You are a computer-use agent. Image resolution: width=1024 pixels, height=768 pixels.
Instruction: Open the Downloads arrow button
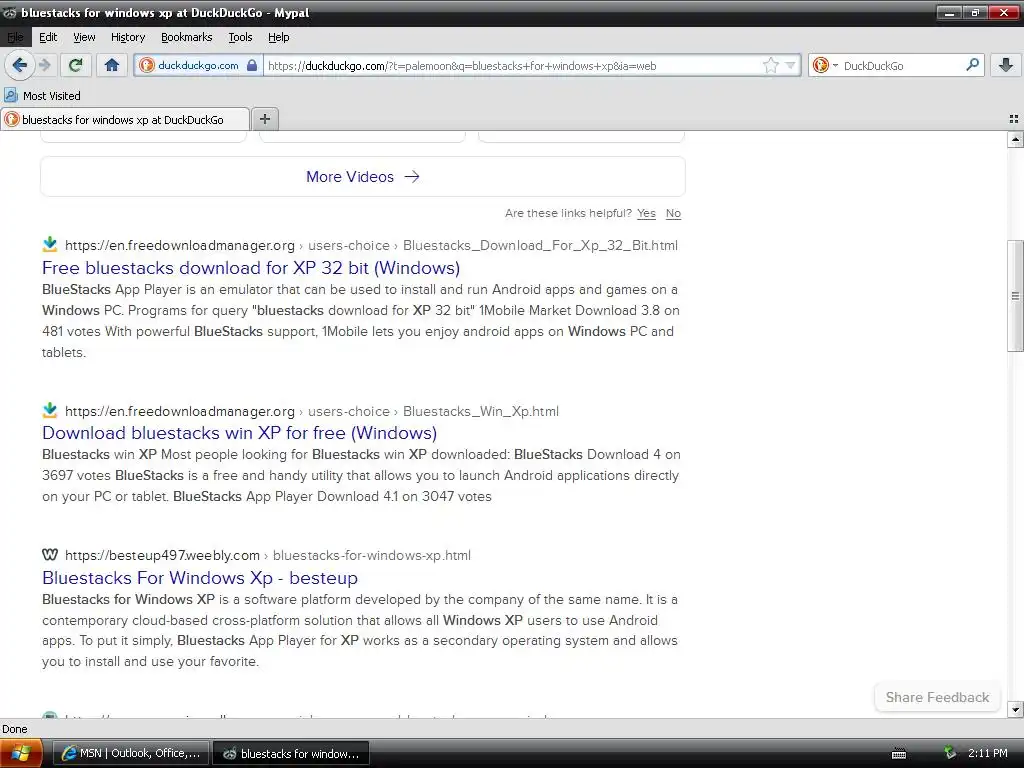tap(1006, 65)
